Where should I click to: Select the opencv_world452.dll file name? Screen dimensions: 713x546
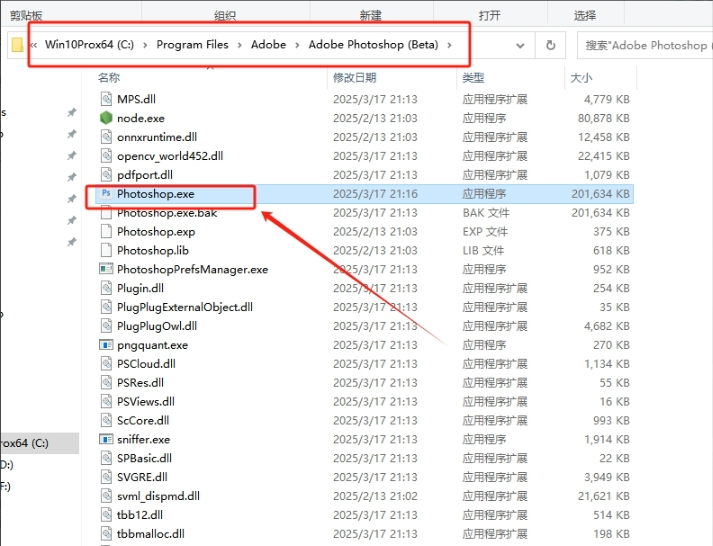(170, 156)
